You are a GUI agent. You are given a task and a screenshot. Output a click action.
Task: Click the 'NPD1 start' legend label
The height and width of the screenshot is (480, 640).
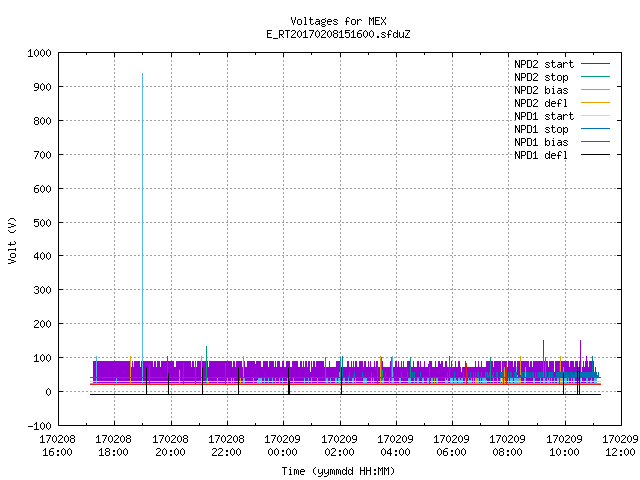coord(544,116)
